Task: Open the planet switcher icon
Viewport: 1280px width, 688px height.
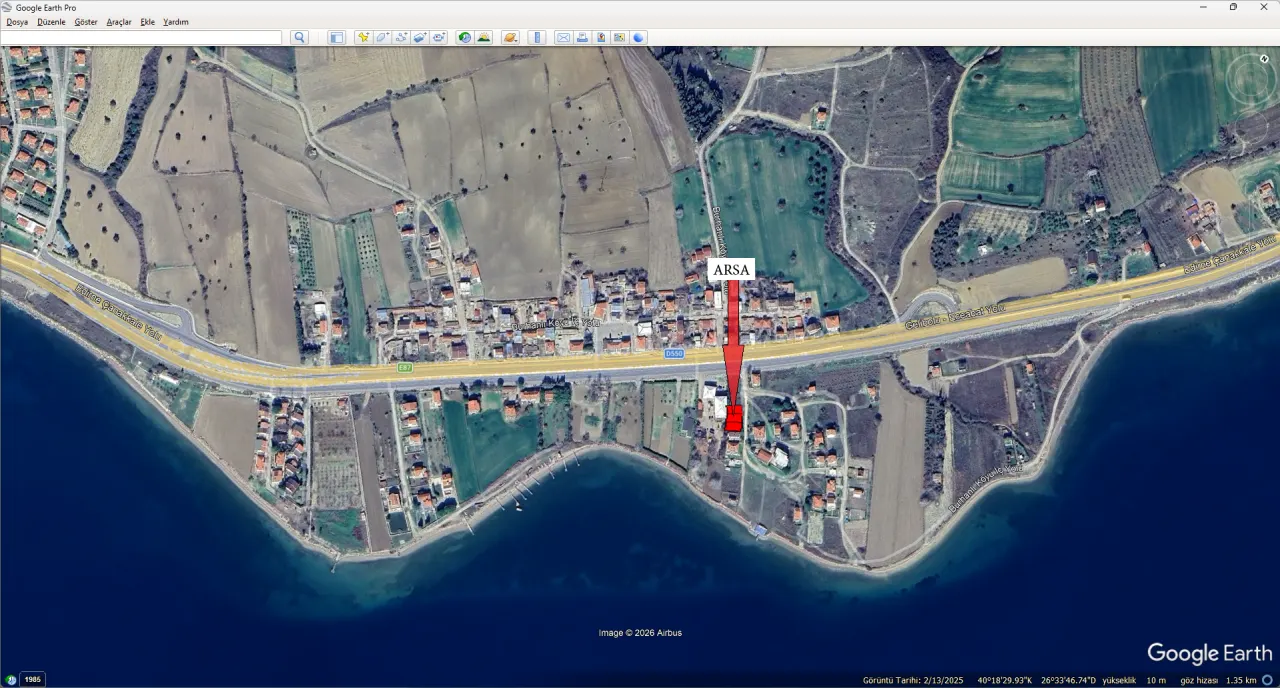Action: 510,37
